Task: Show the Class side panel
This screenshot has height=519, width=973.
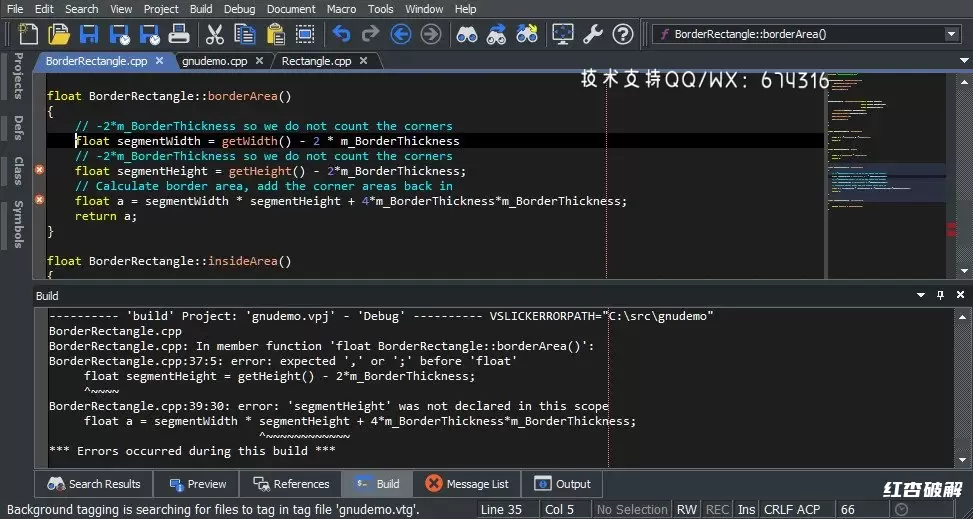Action: [18, 171]
